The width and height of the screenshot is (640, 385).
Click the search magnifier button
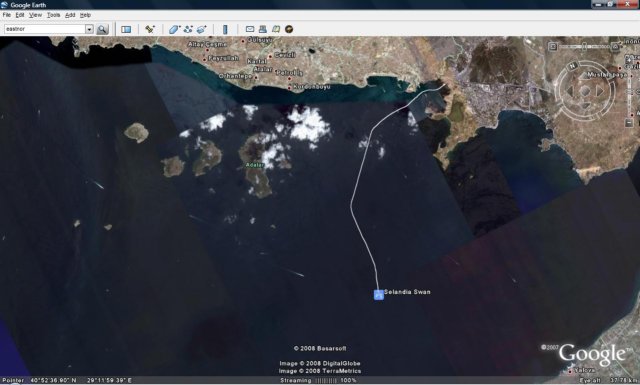click(102, 29)
